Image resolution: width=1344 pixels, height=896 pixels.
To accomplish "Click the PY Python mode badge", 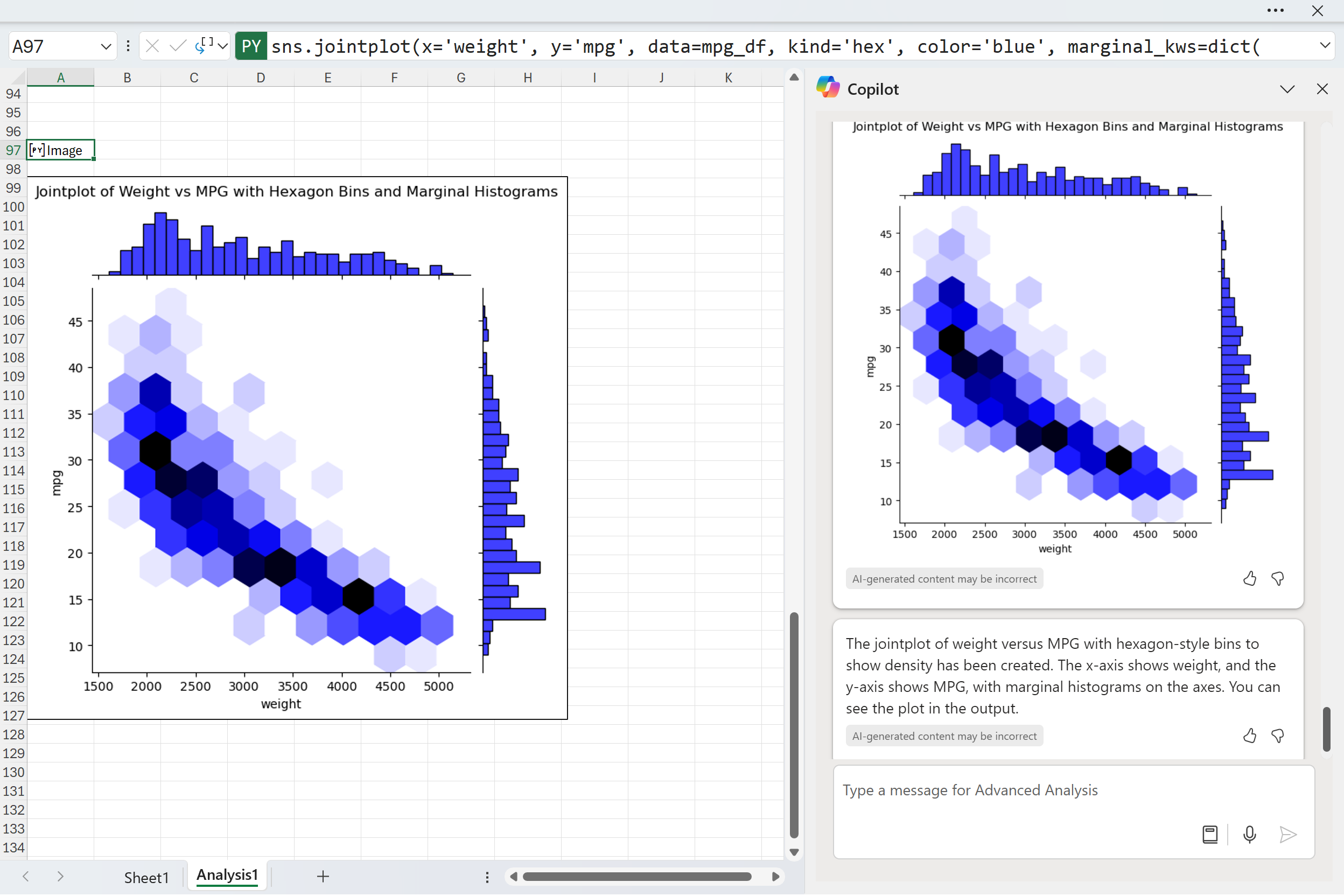I will (x=251, y=46).
